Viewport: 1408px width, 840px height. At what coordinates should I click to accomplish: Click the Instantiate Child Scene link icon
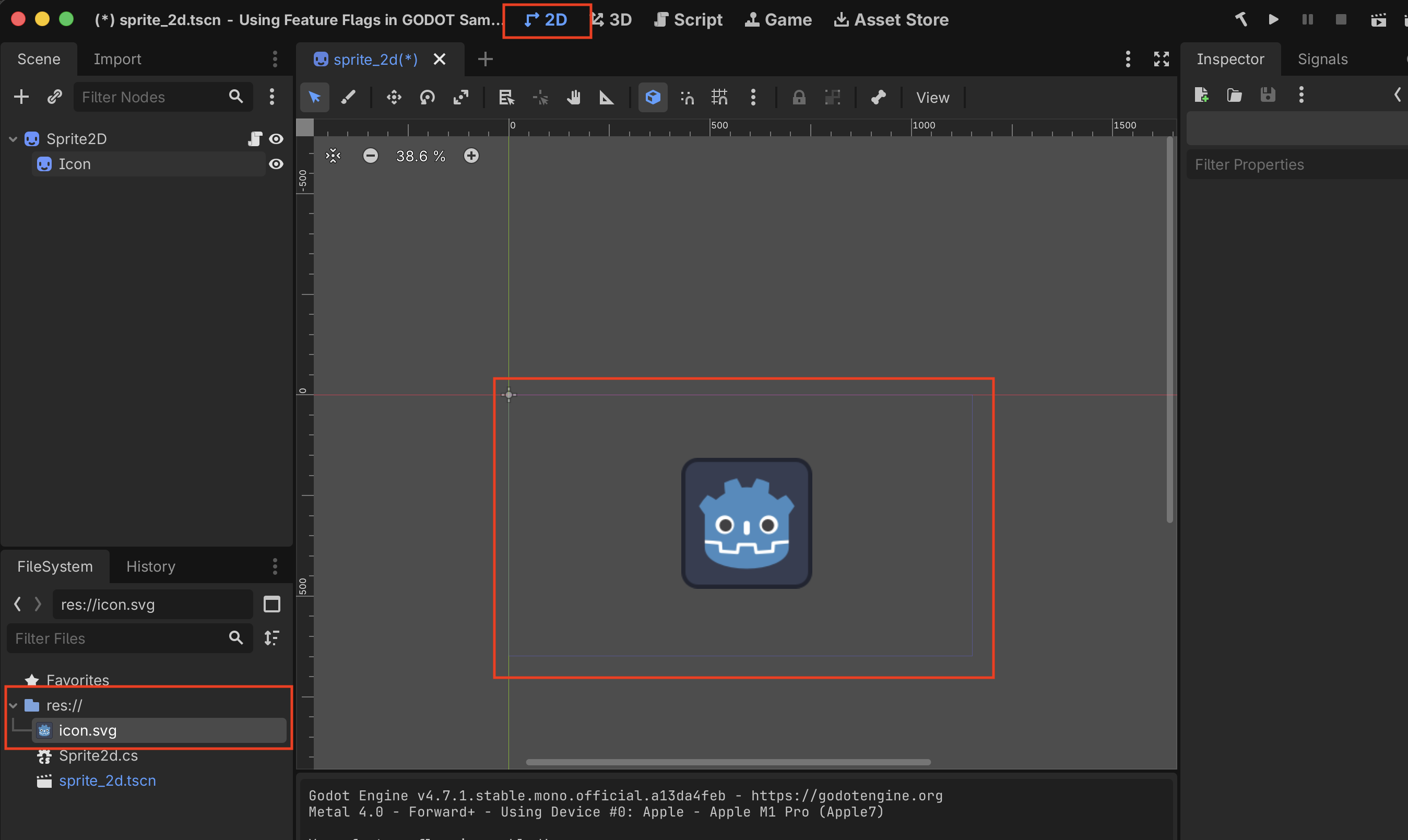(54, 97)
